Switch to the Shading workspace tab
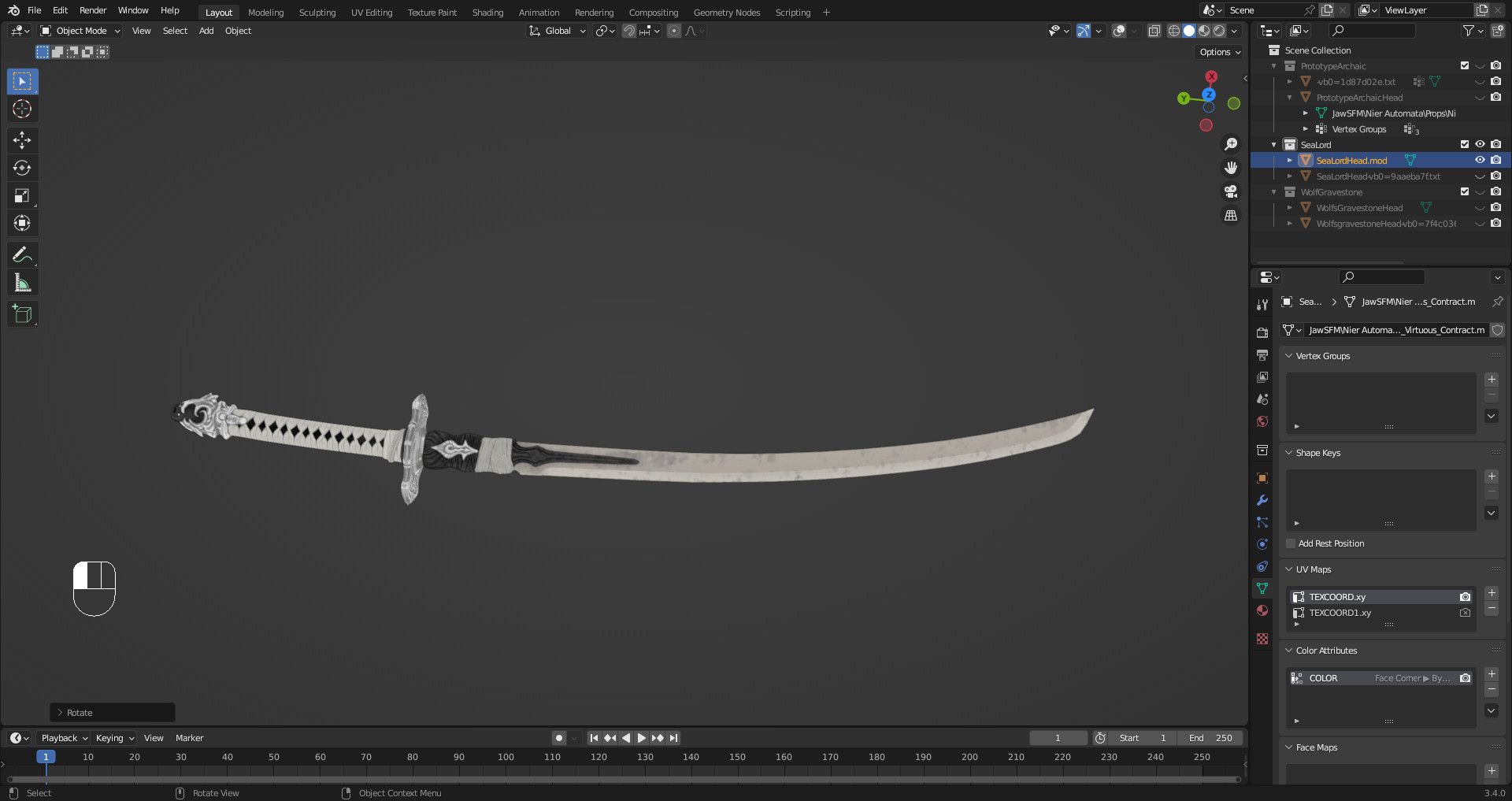The width and height of the screenshot is (1512, 801). (x=487, y=13)
